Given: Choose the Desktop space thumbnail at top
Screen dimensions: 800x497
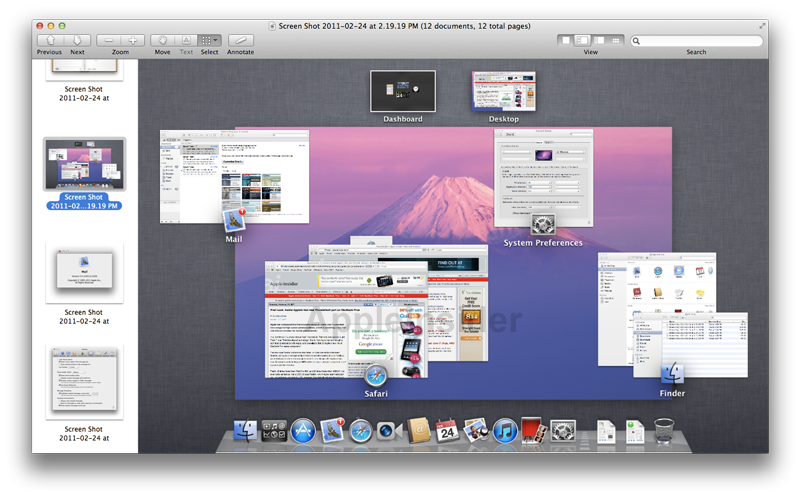Looking at the screenshot, I should click(503, 91).
